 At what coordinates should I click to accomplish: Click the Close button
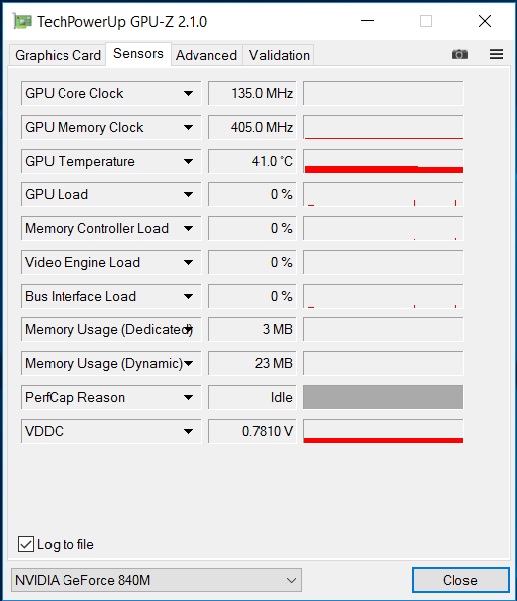click(461, 580)
